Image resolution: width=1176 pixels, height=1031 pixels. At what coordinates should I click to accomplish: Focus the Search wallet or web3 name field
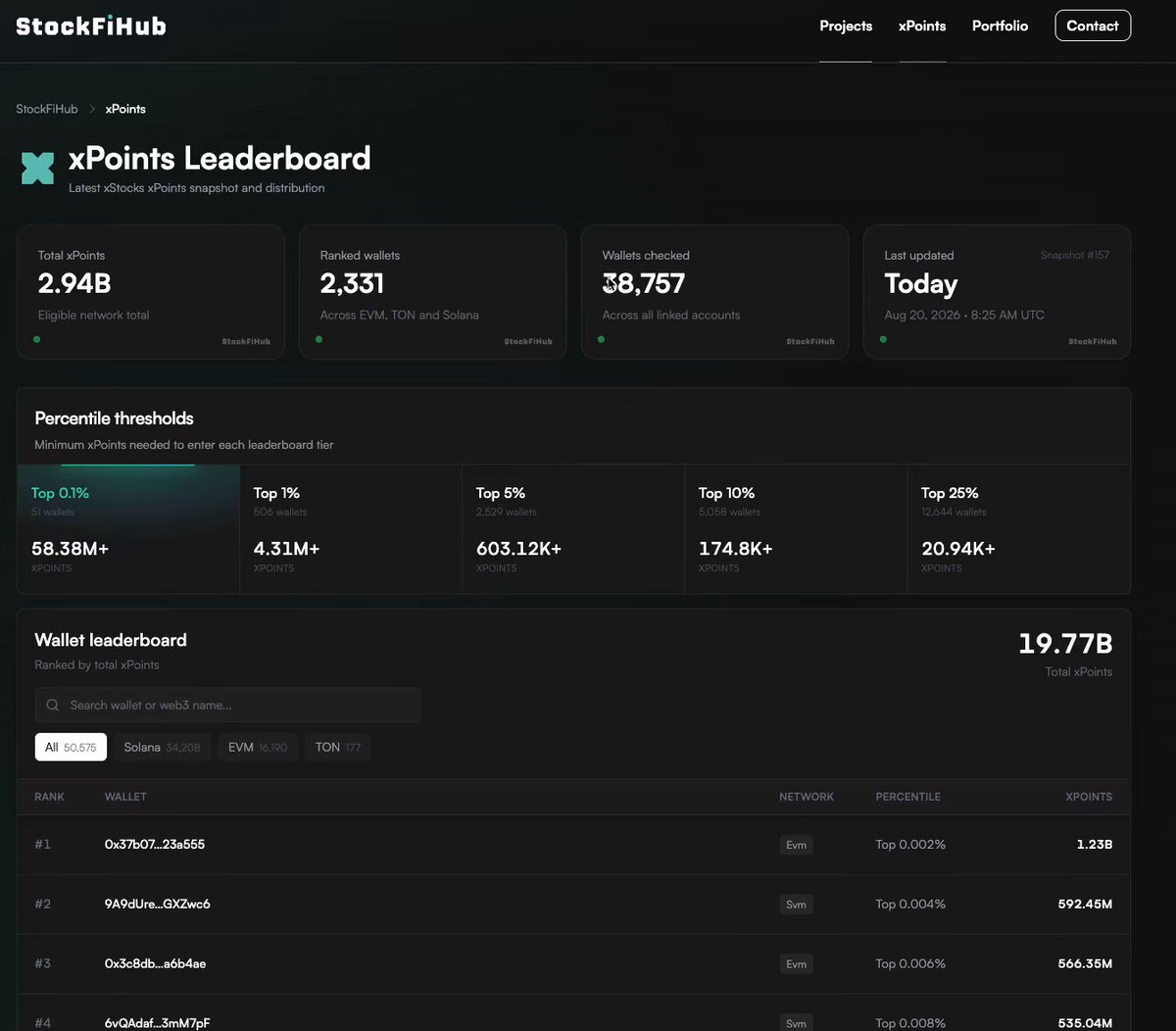point(227,705)
